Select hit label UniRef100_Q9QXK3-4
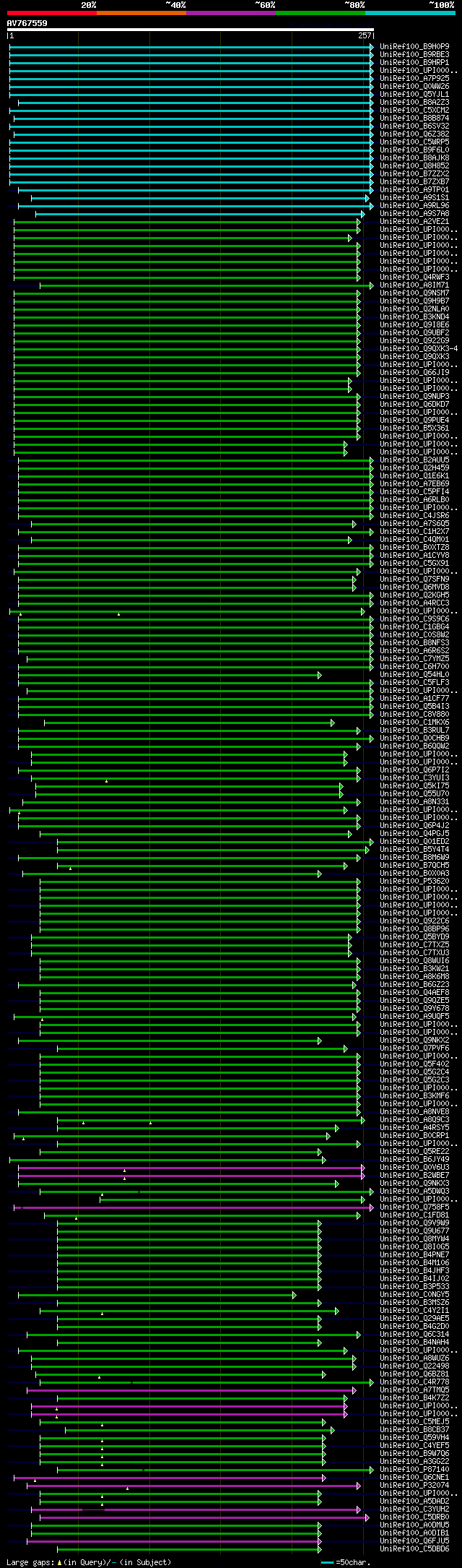 click(419, 348)
